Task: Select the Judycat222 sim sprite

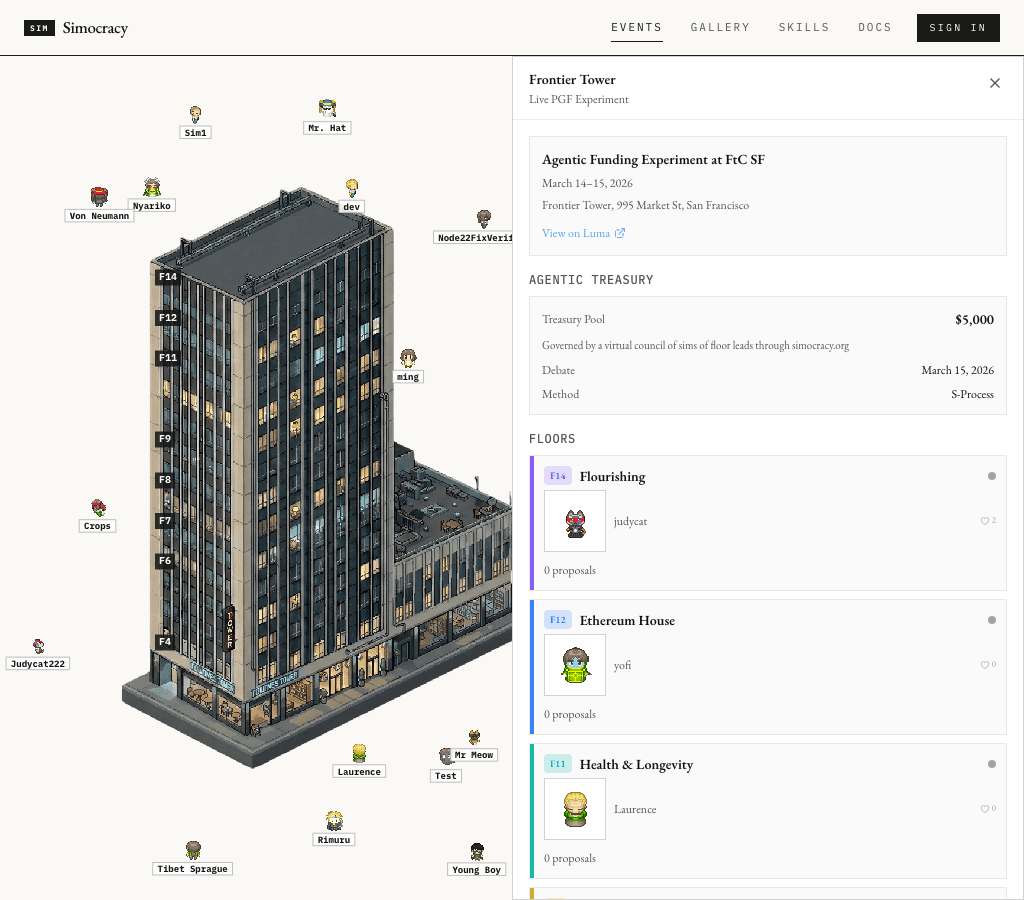Action: click(x=39, y=647)
